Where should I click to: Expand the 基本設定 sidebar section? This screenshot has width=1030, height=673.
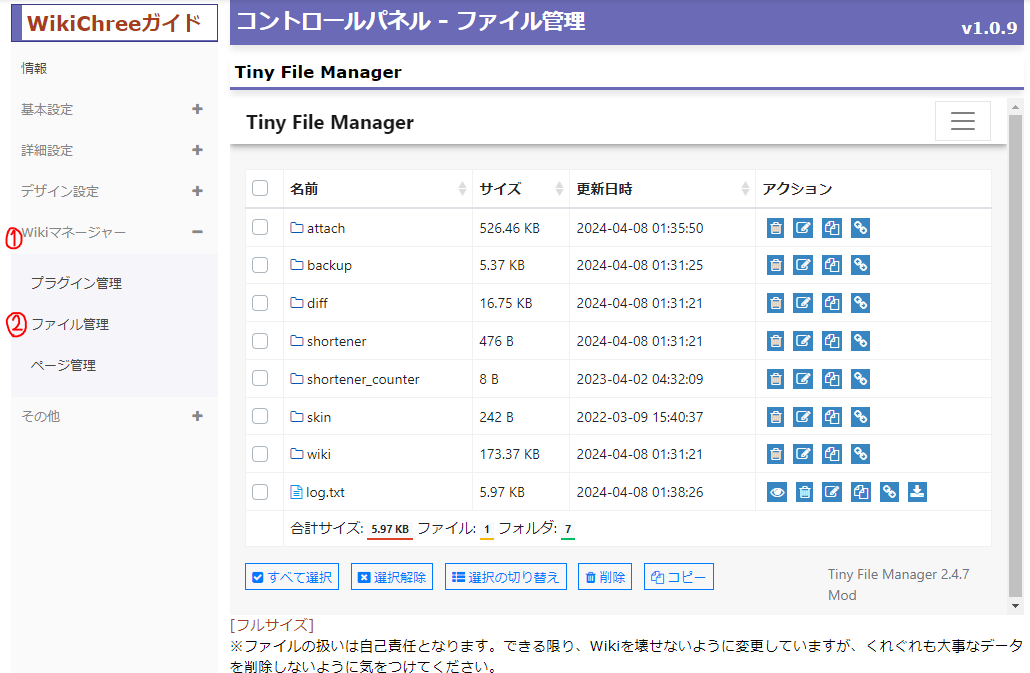click(x=197, y=109)
